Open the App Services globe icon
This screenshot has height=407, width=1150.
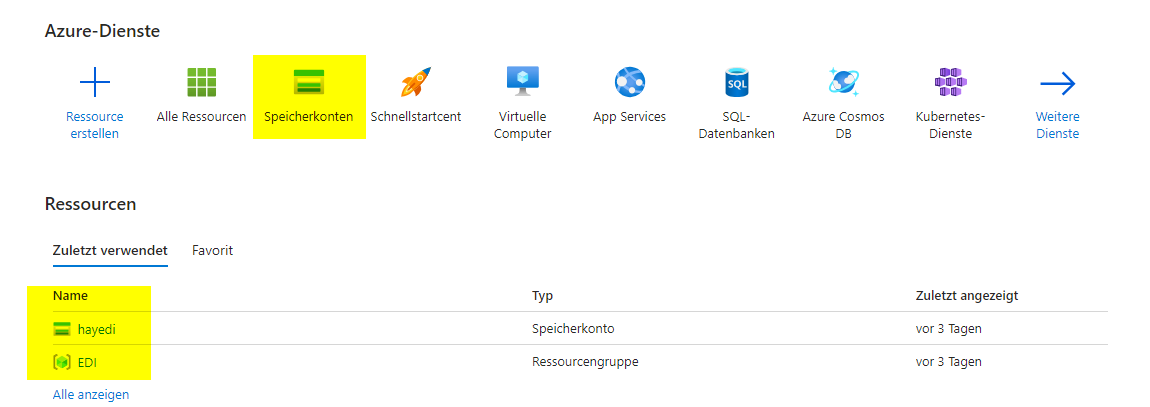[629, 82]
